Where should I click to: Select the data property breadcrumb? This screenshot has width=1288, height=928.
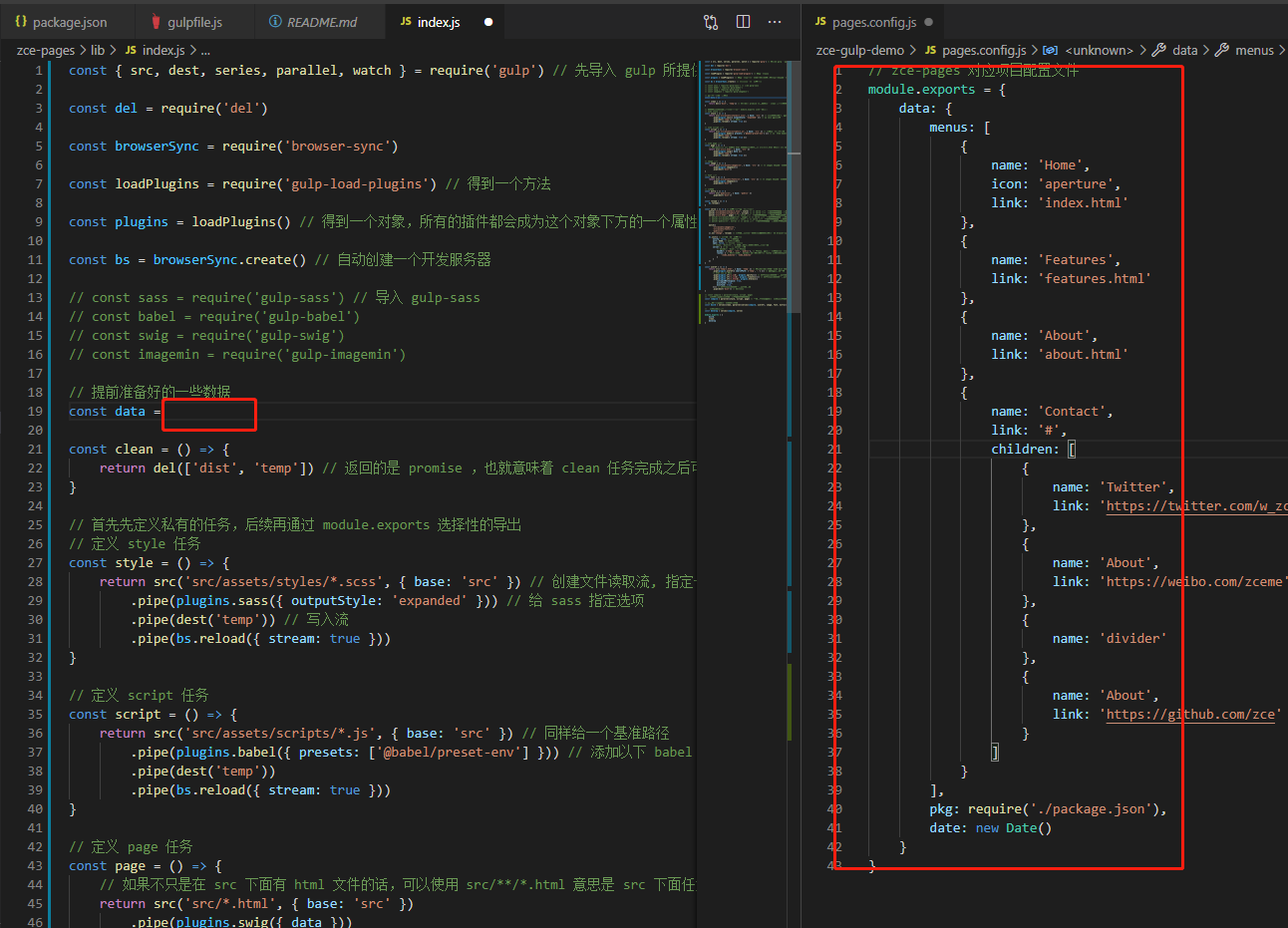[1185, 50]
